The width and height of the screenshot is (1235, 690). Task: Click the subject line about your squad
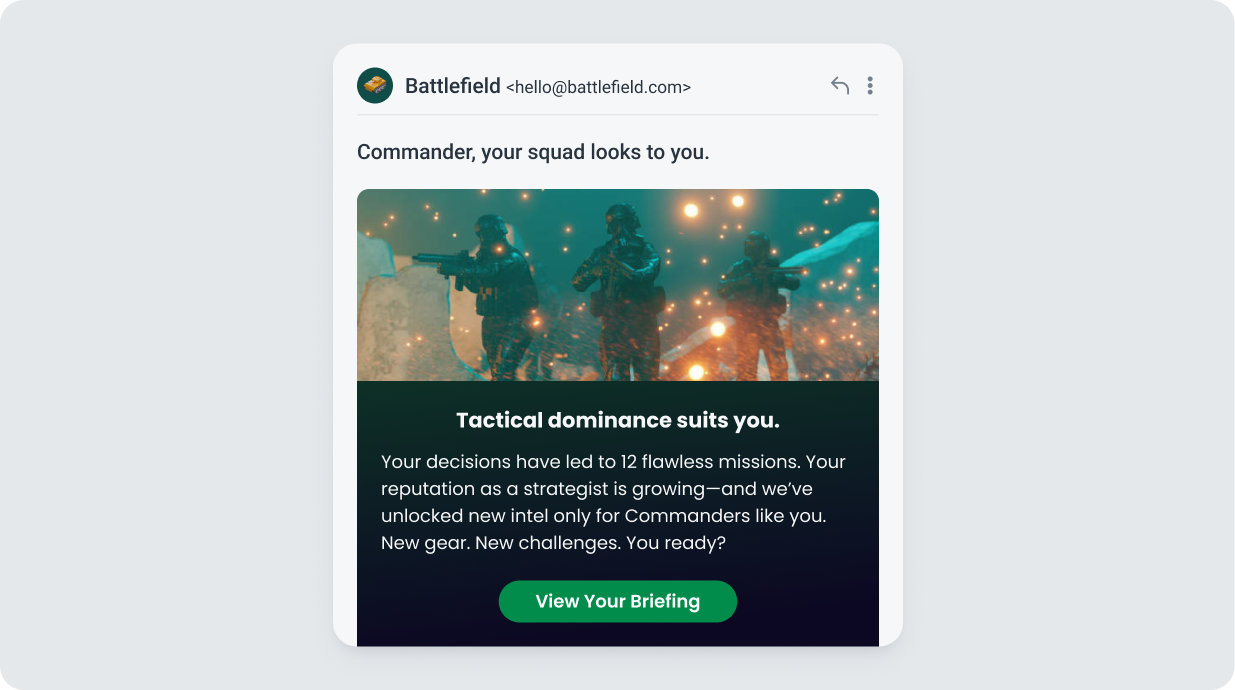pos(533,153)
